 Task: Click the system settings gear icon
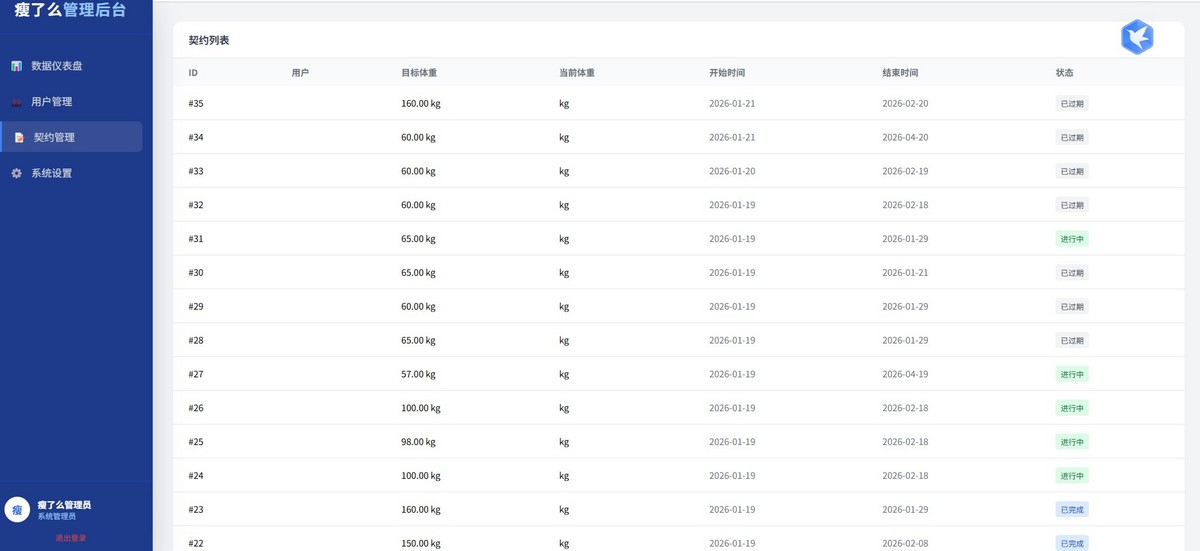point(17,173)
